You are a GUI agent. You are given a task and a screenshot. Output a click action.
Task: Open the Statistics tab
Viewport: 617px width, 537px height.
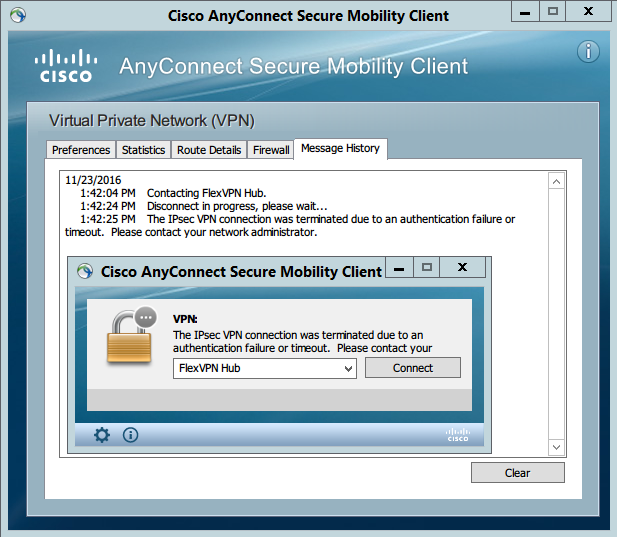tap(143, 150)
